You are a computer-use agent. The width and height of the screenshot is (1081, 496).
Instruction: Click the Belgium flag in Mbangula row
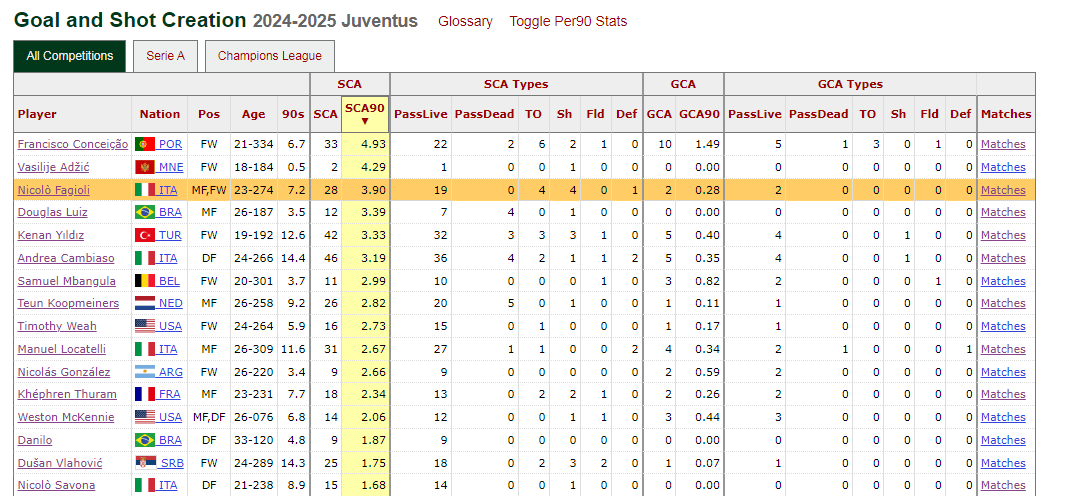[x=145, y=281]
